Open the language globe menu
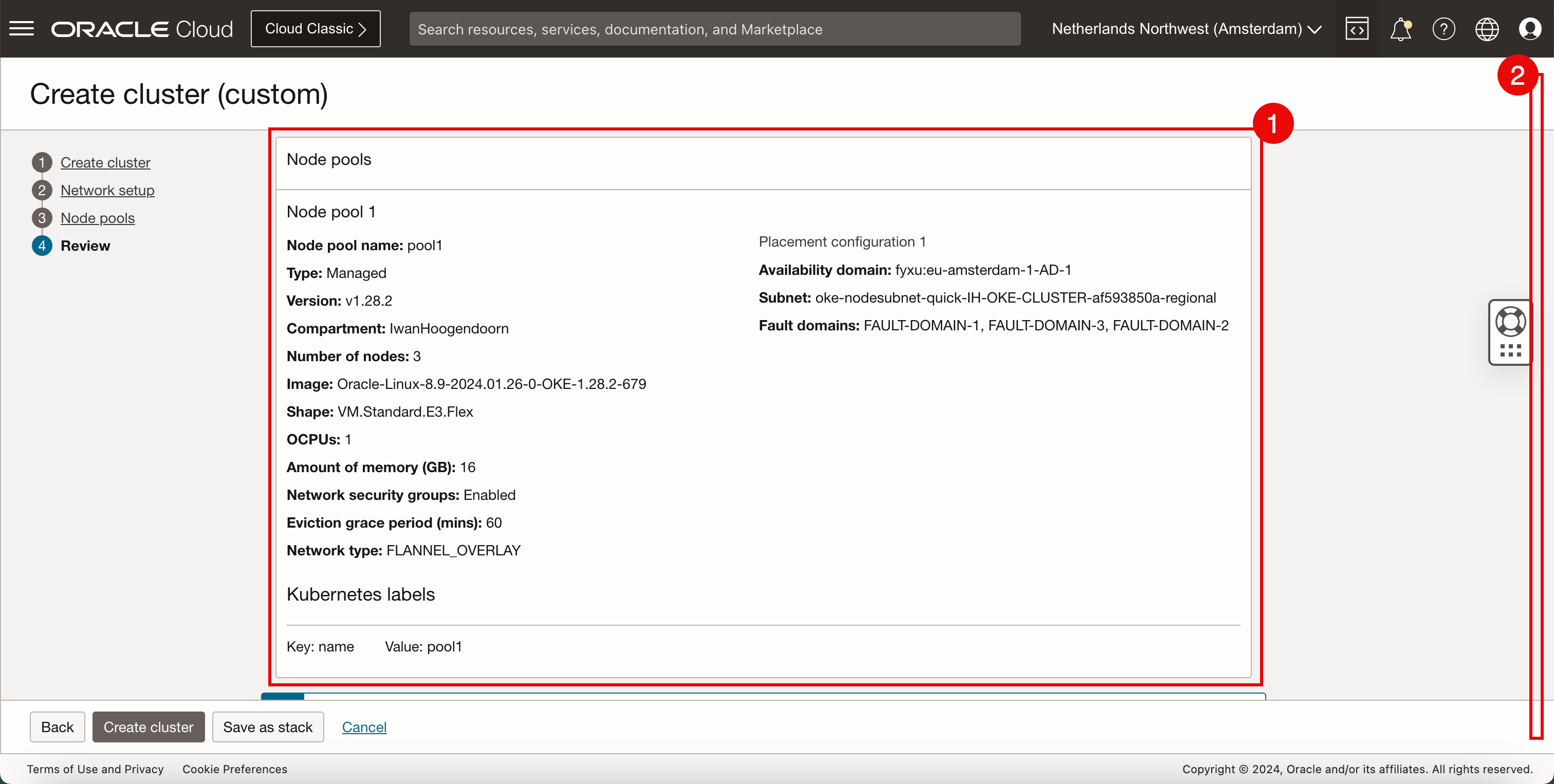 1487,28
